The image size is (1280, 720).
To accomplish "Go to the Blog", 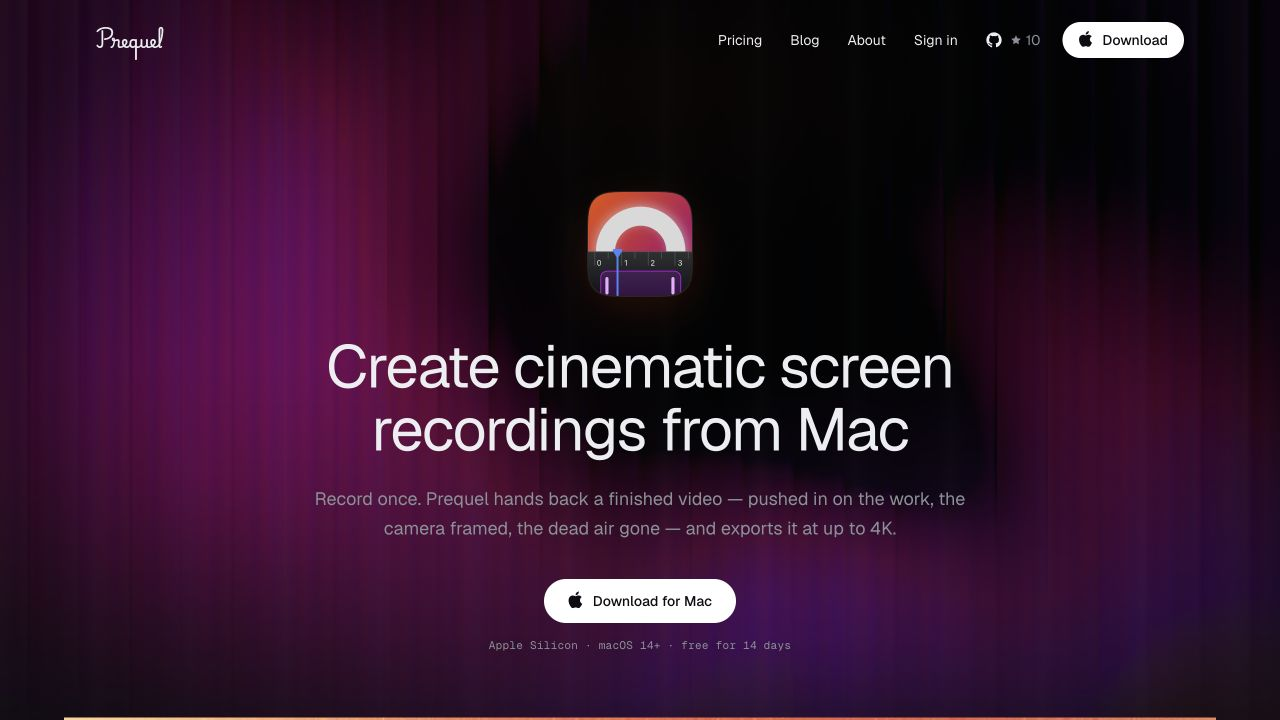I will 805,40.
